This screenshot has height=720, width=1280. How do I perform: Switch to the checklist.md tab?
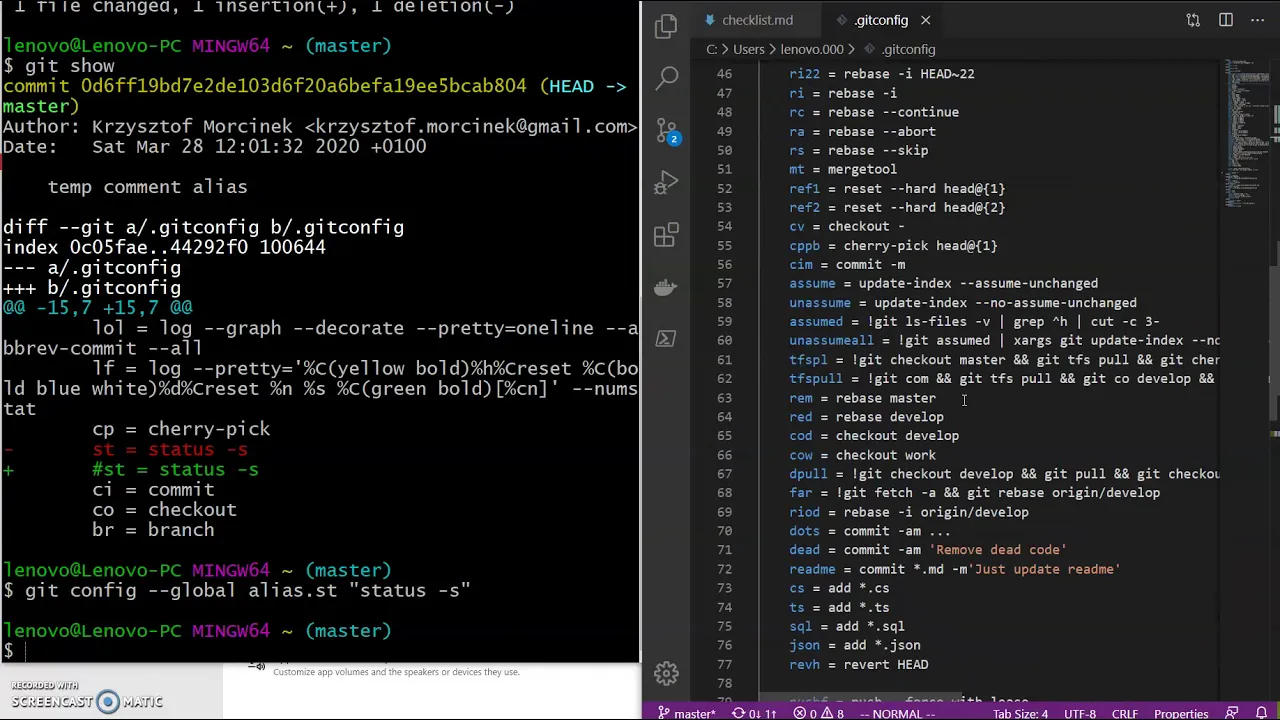757,20
